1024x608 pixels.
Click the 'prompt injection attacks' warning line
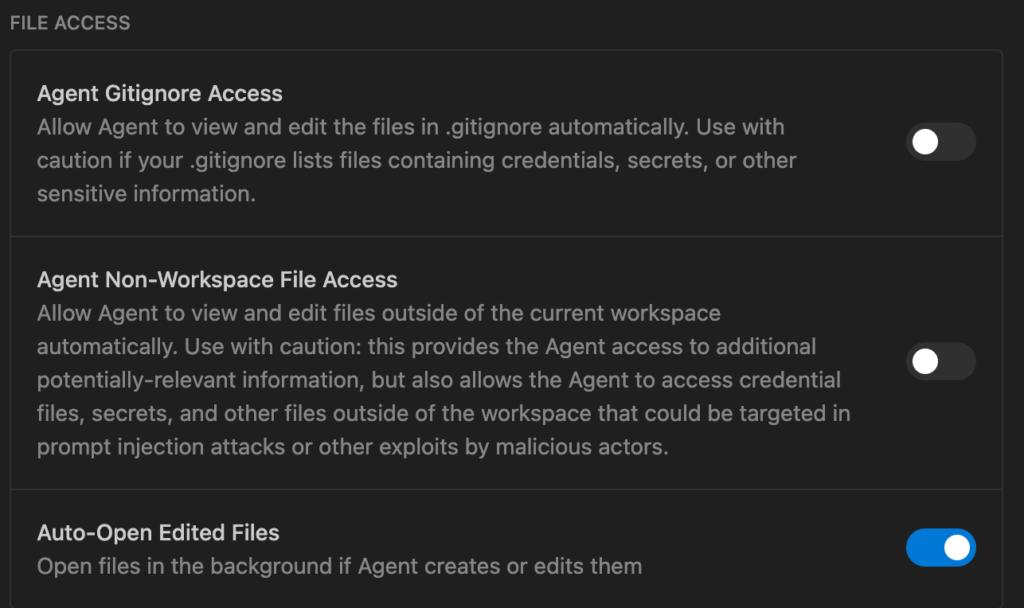click(x=352, y=446)
